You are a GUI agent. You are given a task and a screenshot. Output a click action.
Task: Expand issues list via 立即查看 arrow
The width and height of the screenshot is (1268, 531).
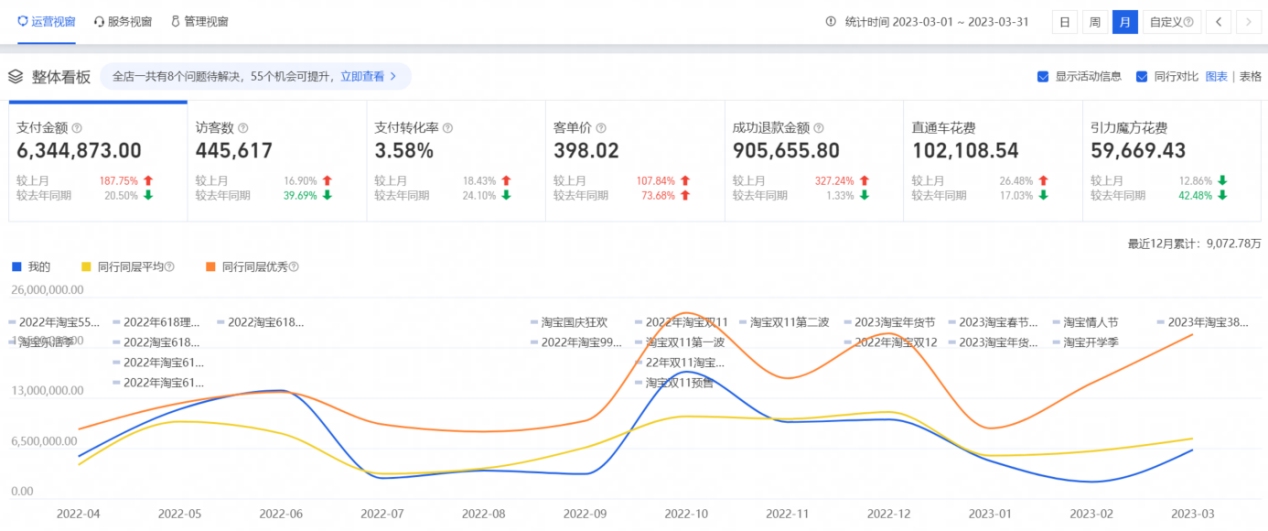tap(393, 76)
